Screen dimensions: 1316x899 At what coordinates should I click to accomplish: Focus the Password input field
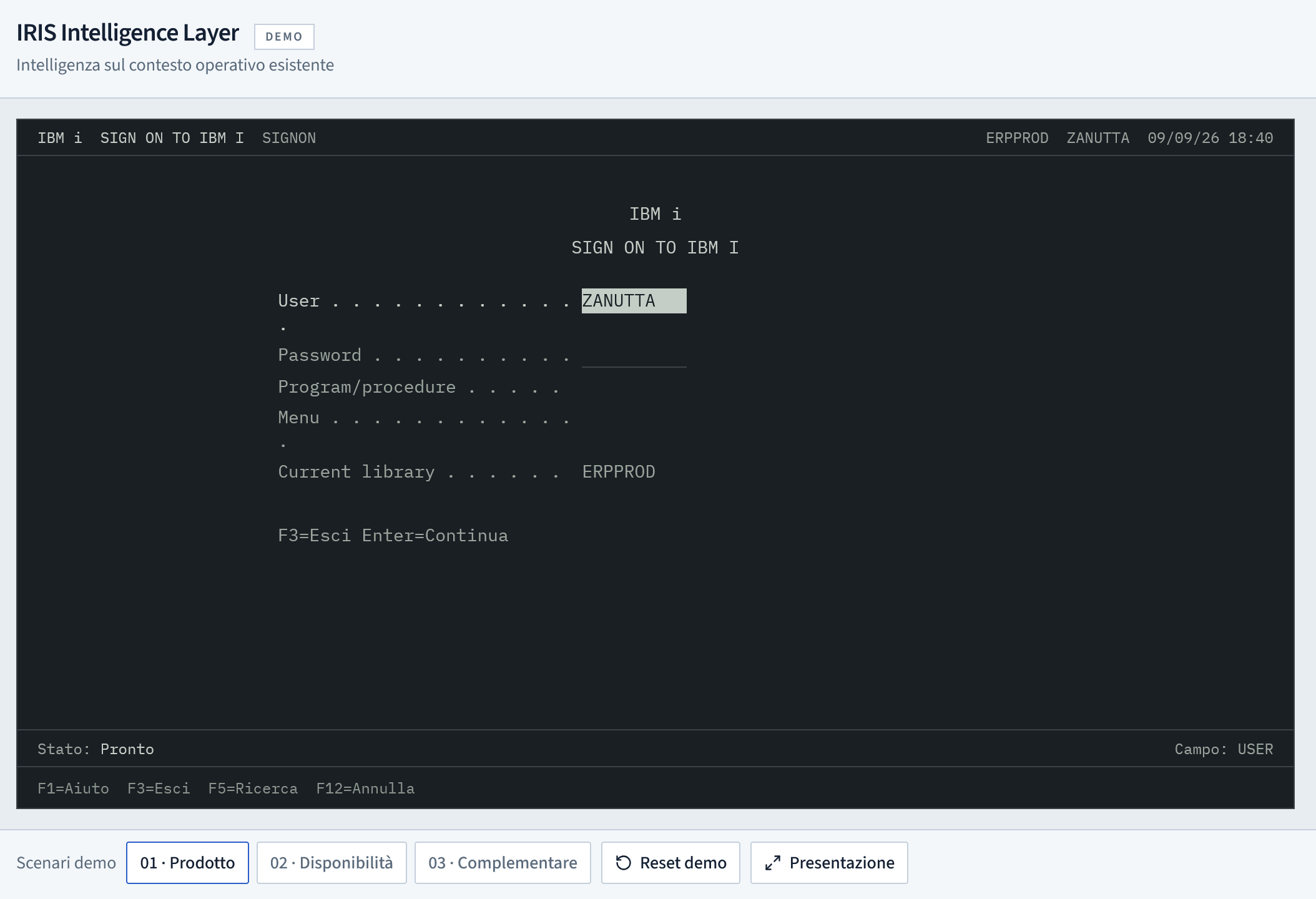pos(634,355)
